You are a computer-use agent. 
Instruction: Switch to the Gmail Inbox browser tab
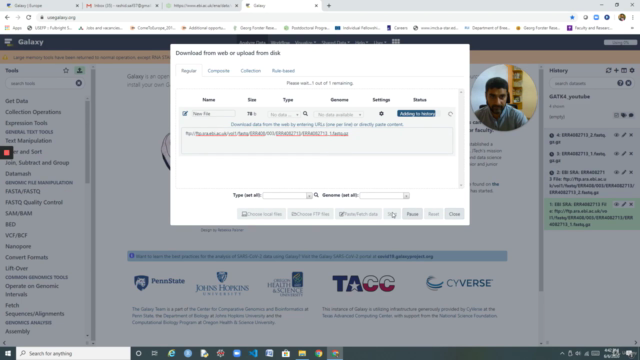tap(122, 6)
